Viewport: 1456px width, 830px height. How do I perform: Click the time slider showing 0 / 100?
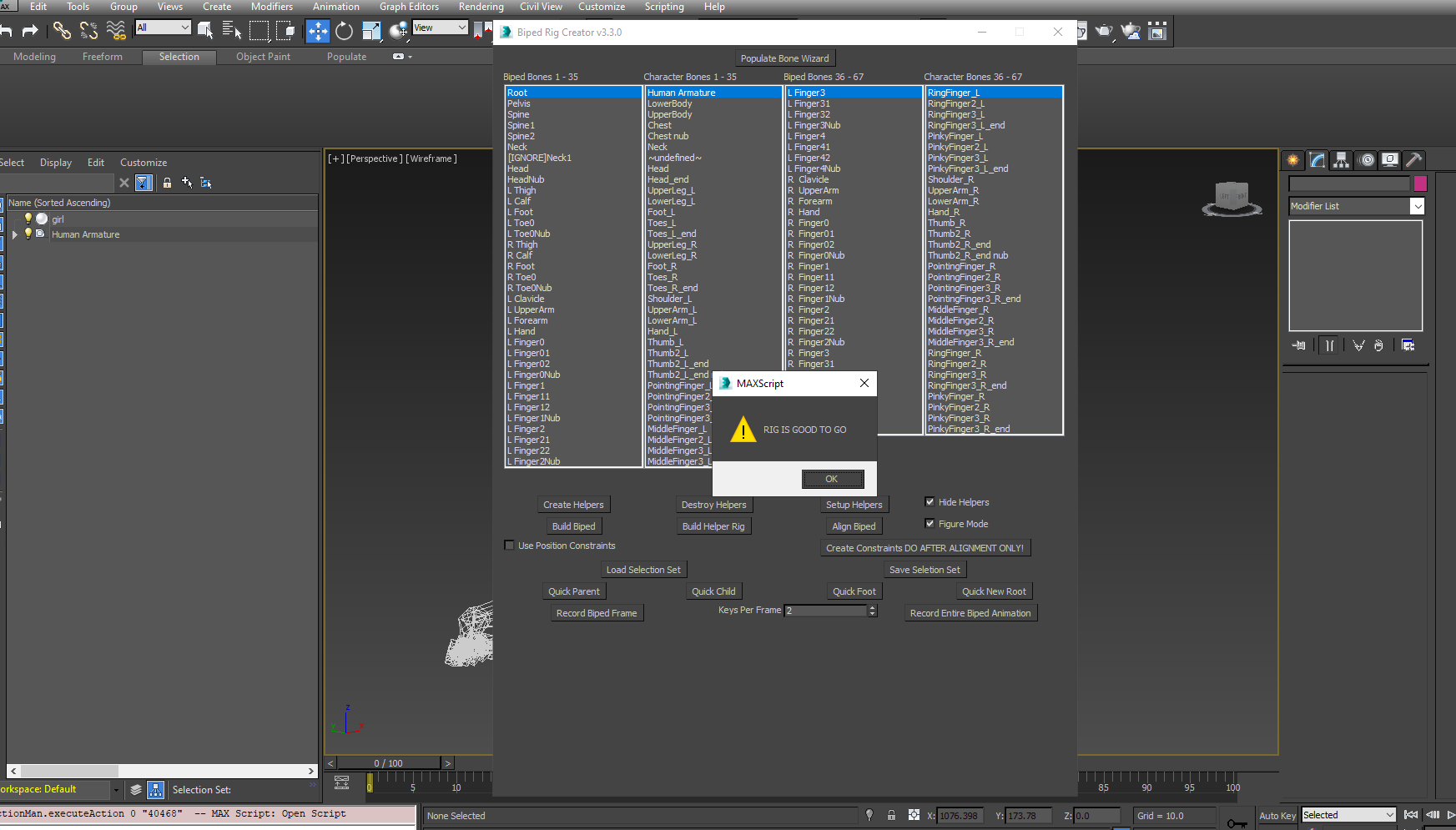(389, 762)
